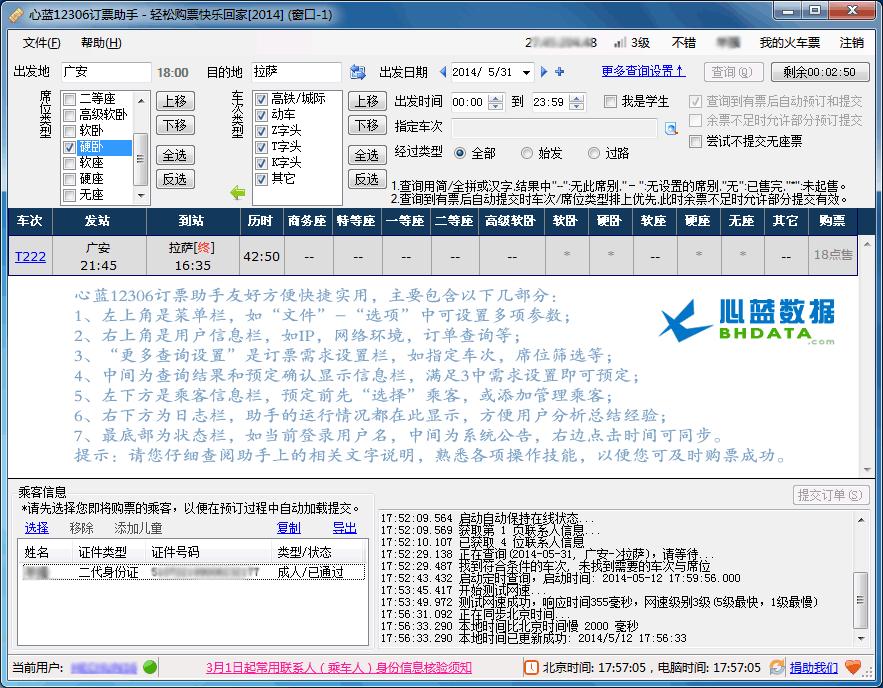Viewport: 883px width, 688px height.
Task: Click the plus icon to add a departure date
Action: point(557,73)
